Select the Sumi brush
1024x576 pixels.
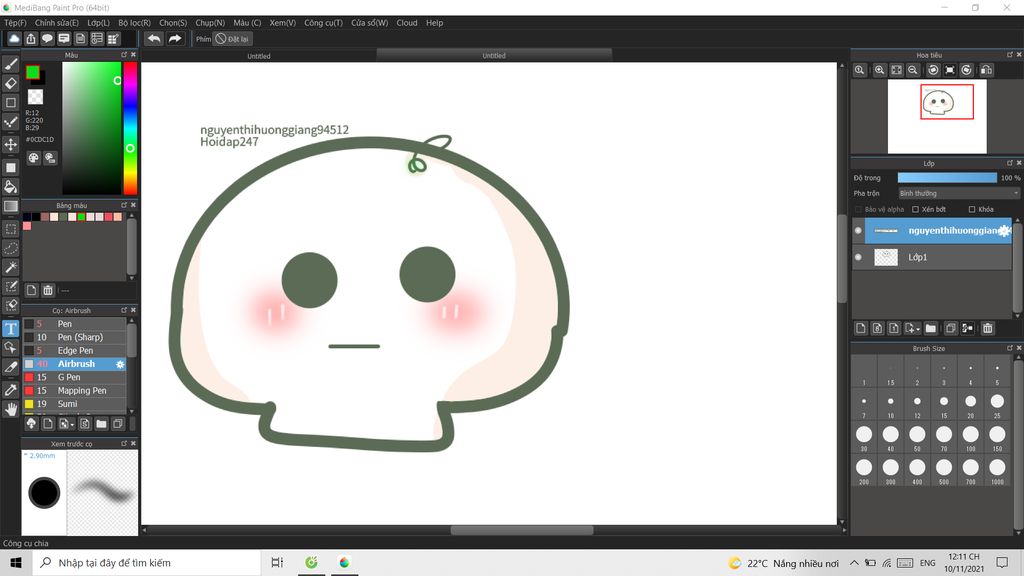coord(74,404)
